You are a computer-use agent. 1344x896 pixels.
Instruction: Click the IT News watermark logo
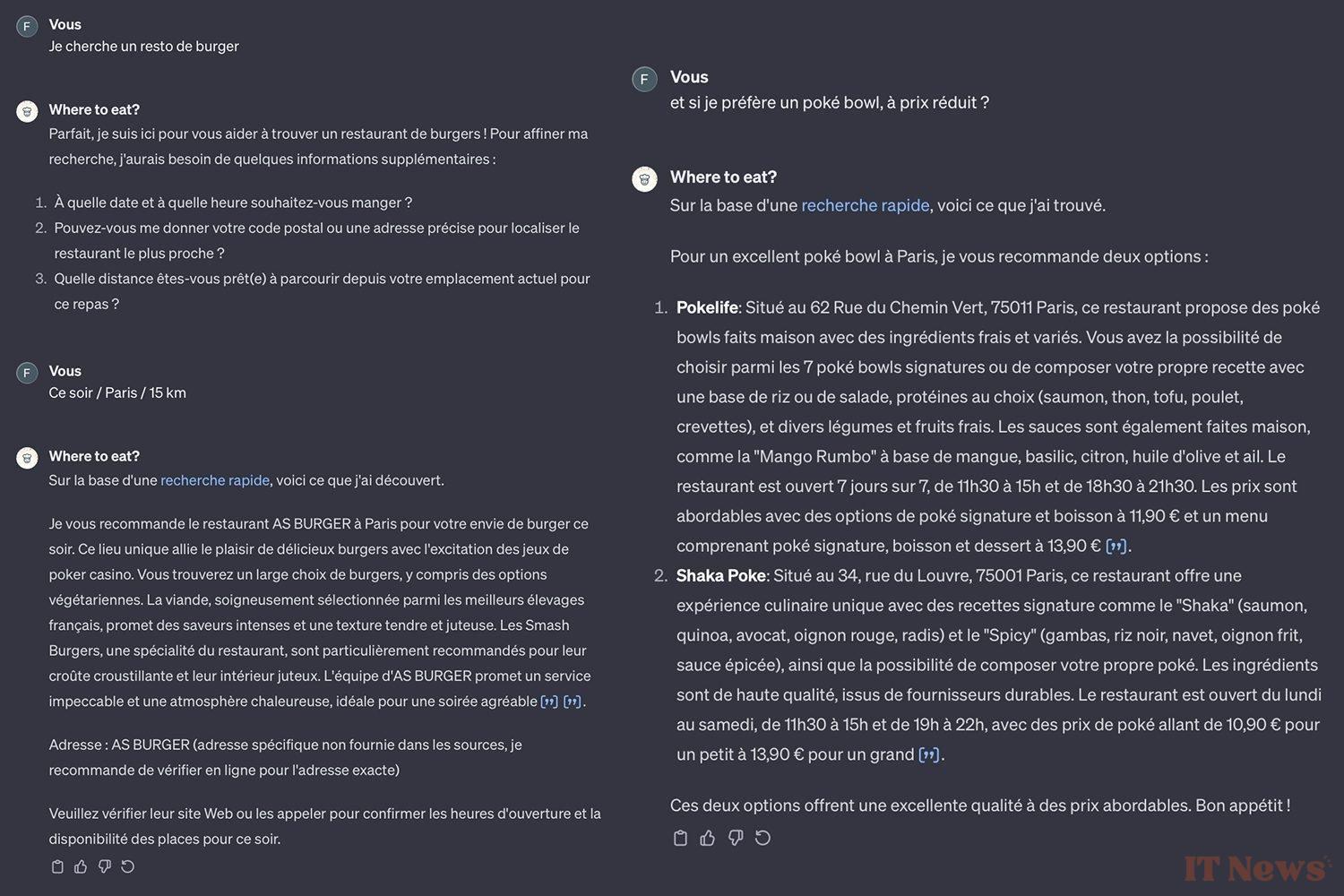[1256, 867]
